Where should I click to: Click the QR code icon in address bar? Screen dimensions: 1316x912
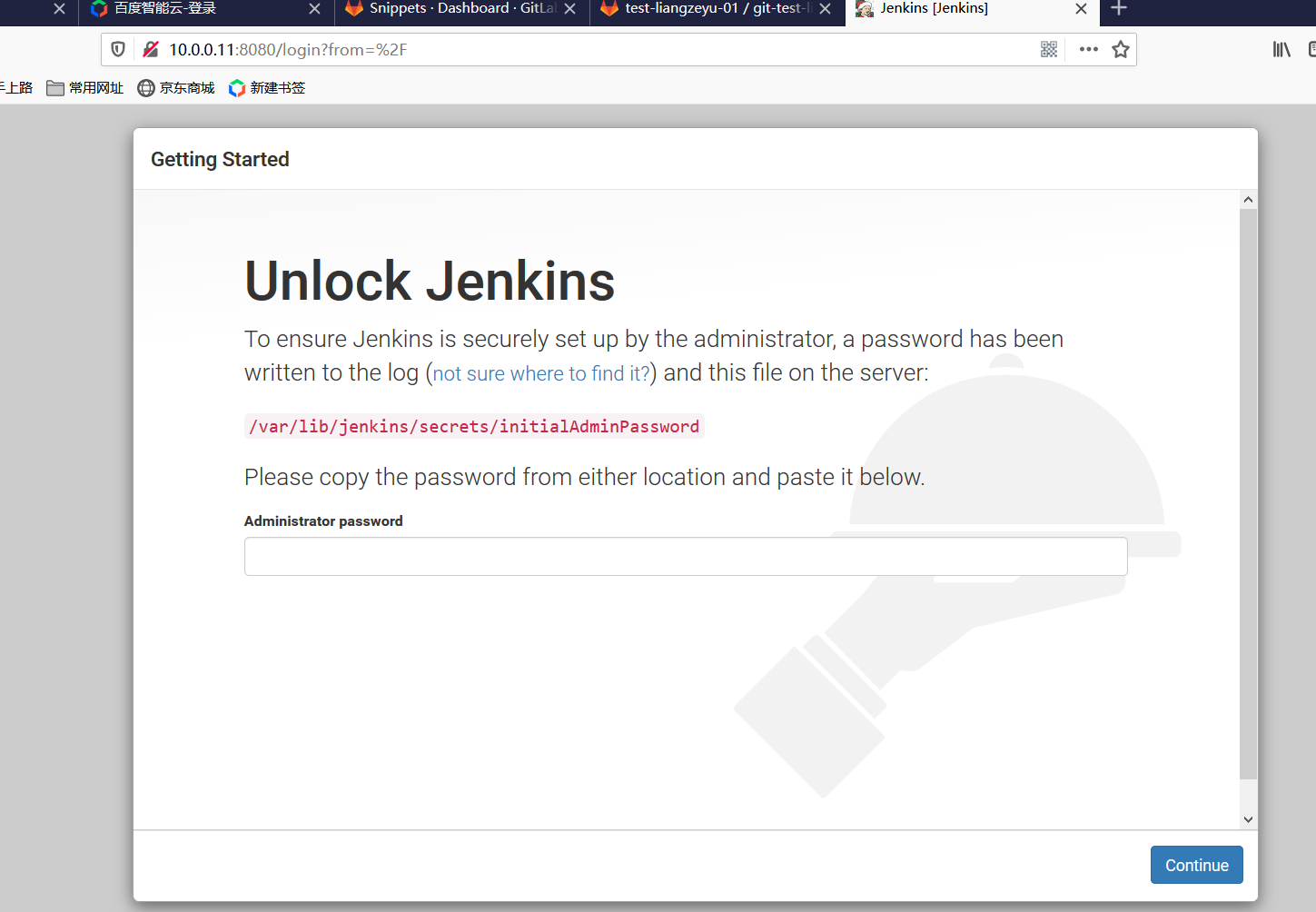[1049, 50]
